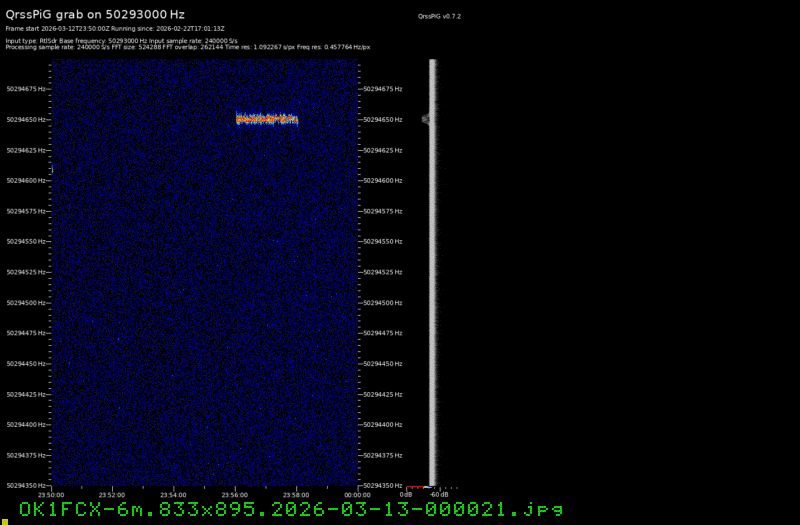
Task: Select the 23:58:00 time axis marker
Action: 296,494
